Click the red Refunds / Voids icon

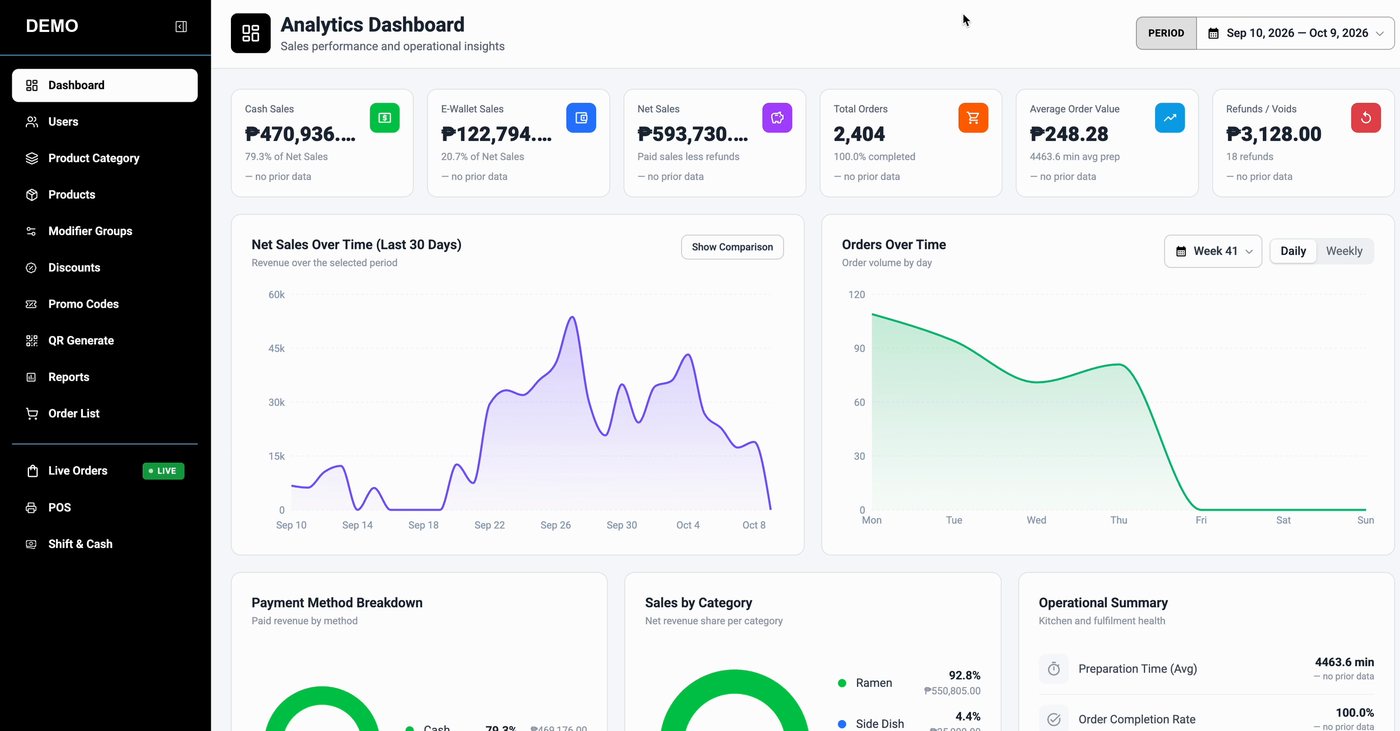(1366, 118)
